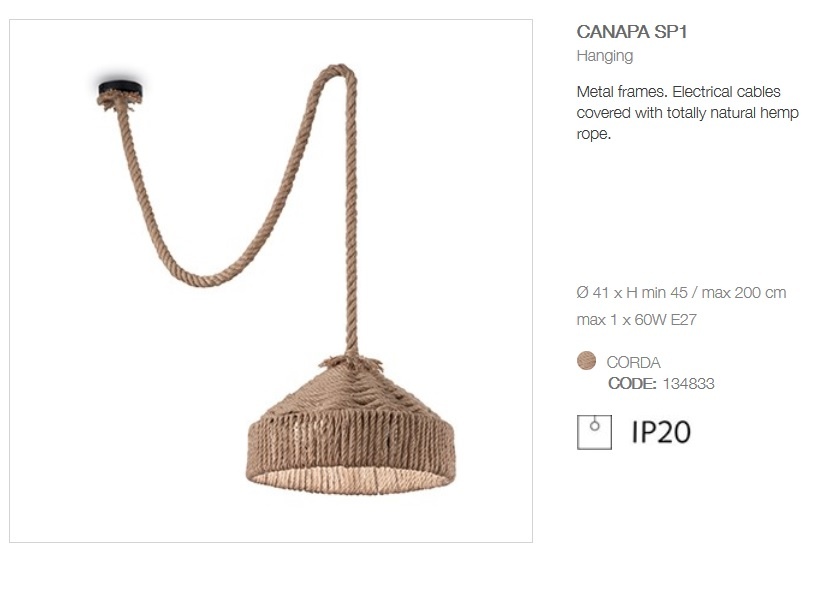Click the Metal frames description paragraph
821x613 pixels.
coord(687,113)
